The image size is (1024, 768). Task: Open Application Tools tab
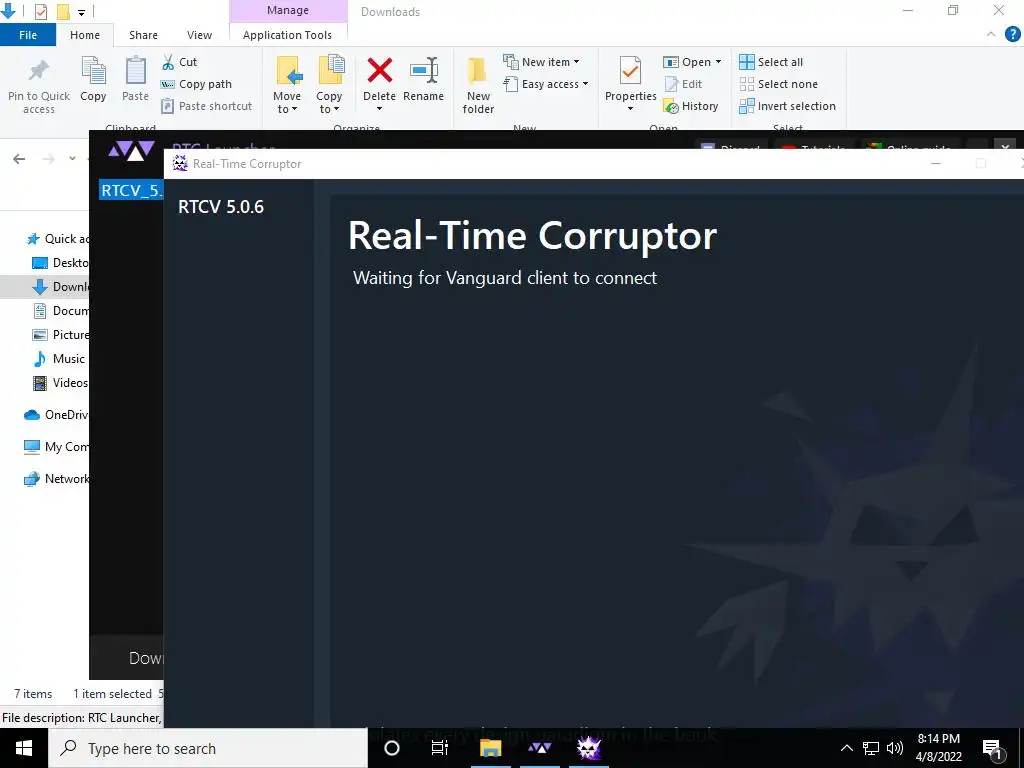287,35
